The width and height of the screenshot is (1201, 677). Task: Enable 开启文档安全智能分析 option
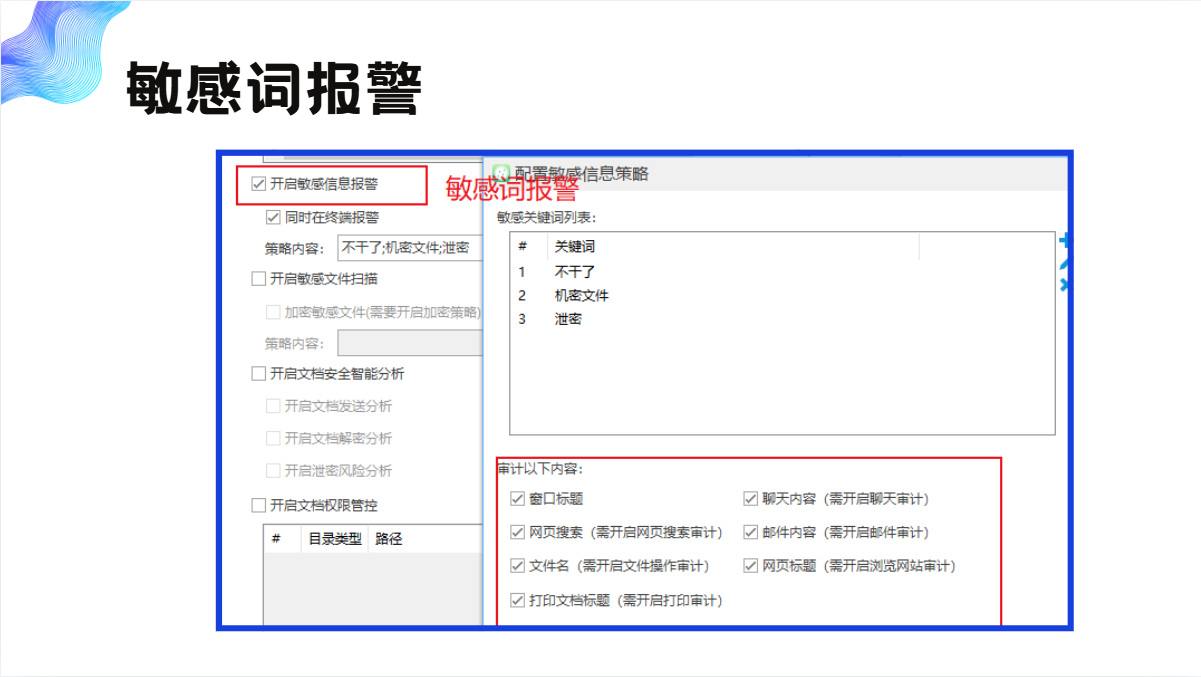point(259,374)
